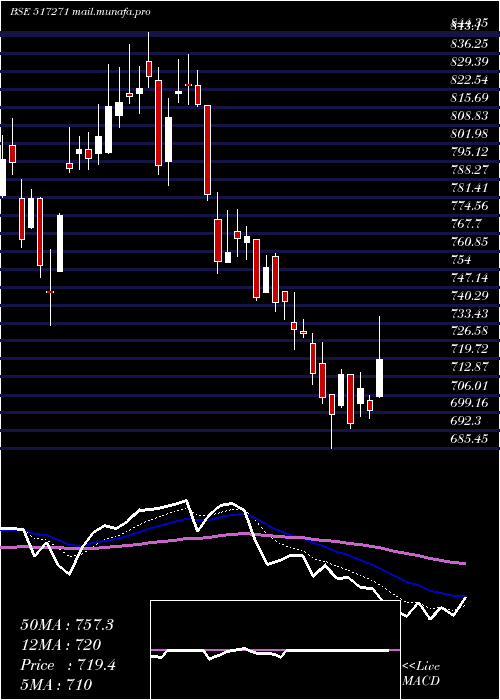Select the 706.01 price axis label
Viewport: 500px width, 700px height.
tap(469, 385)
